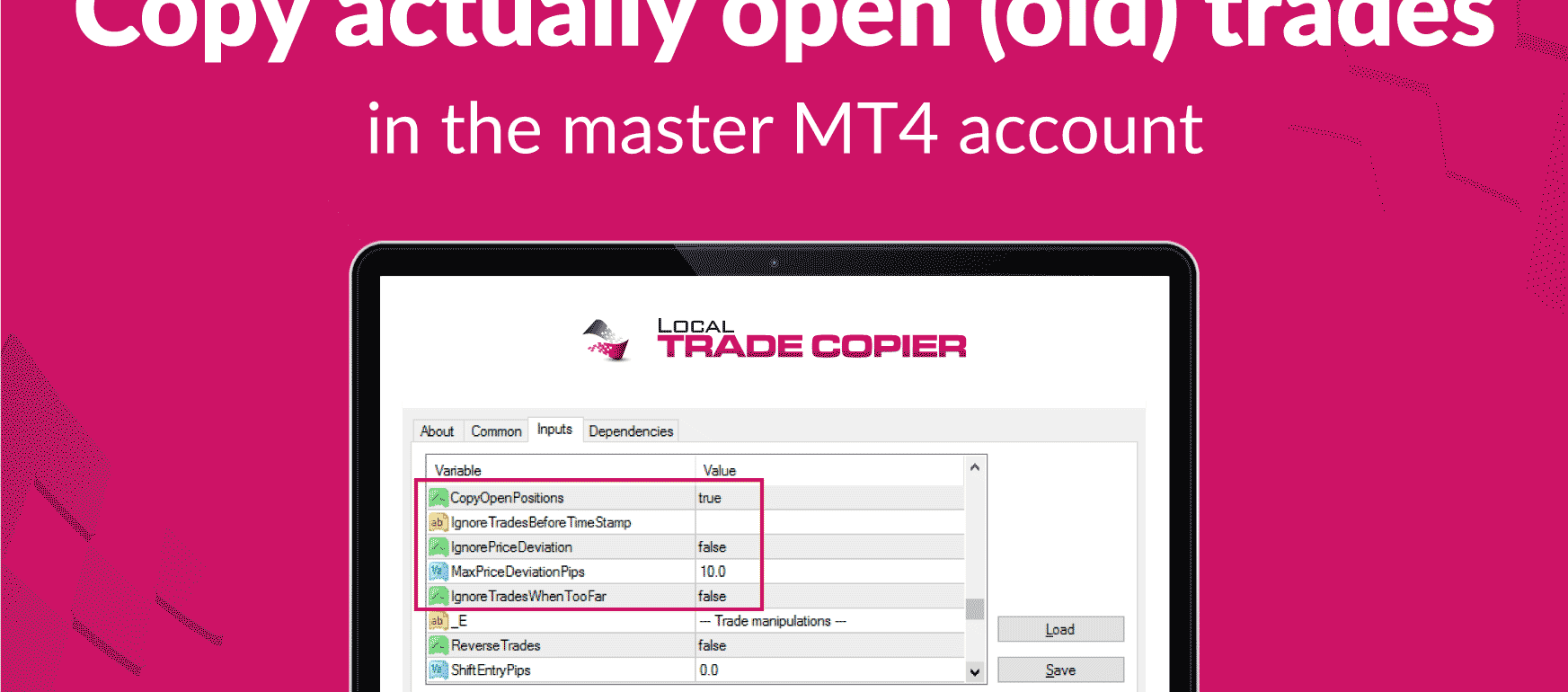The width and height of the screenshot is (1568, 692).
Task: Click the IgnorePriceDeviation variable icon
Action: pyautogui.click(x=438, y=546)
